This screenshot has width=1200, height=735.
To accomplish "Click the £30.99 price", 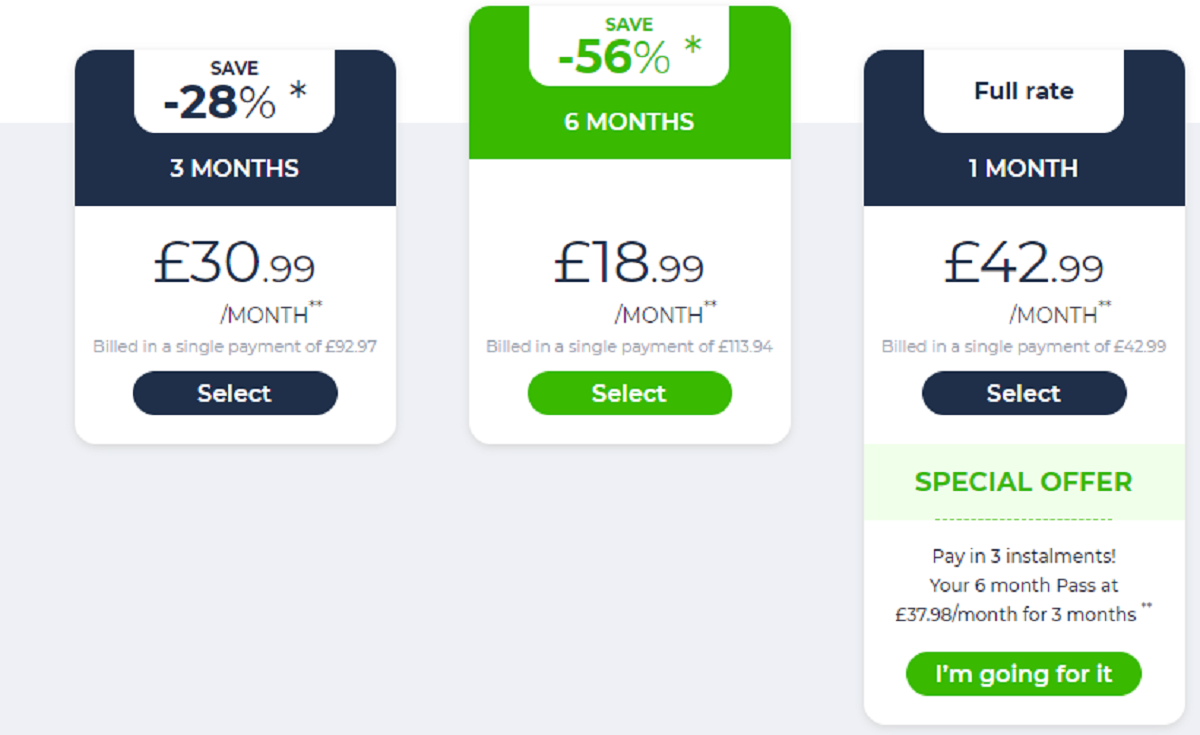I will (x=234, y=264).
